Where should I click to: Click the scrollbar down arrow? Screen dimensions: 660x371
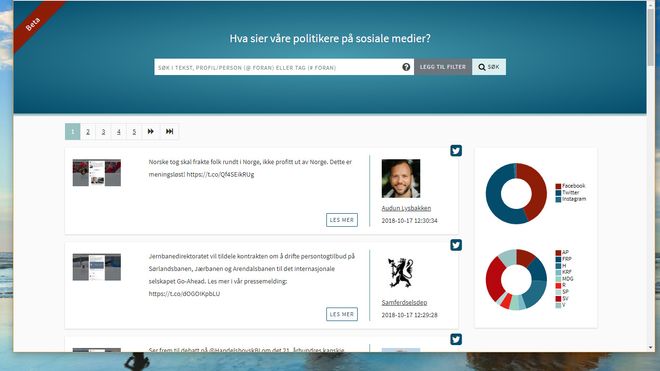(651, 348)
